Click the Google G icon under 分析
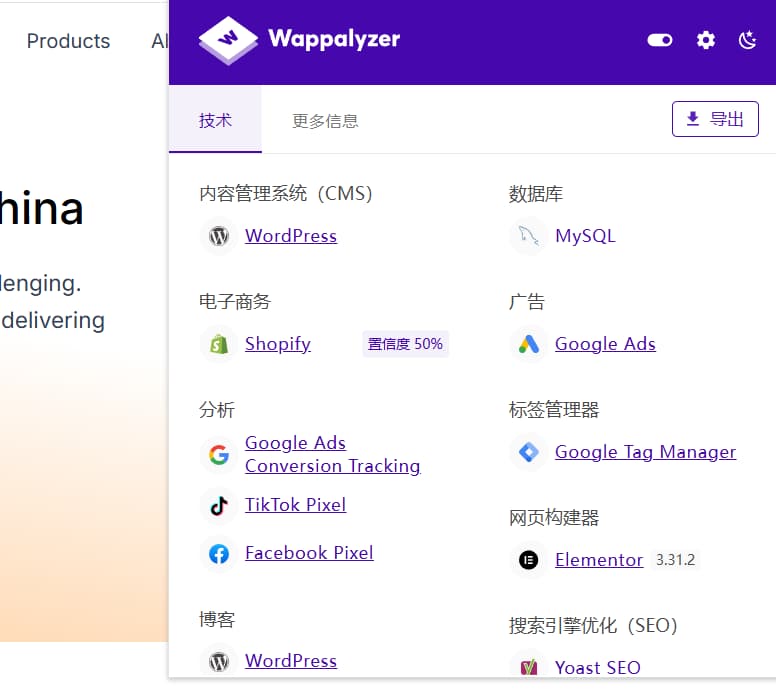The image size is (776, 693). 219,454
